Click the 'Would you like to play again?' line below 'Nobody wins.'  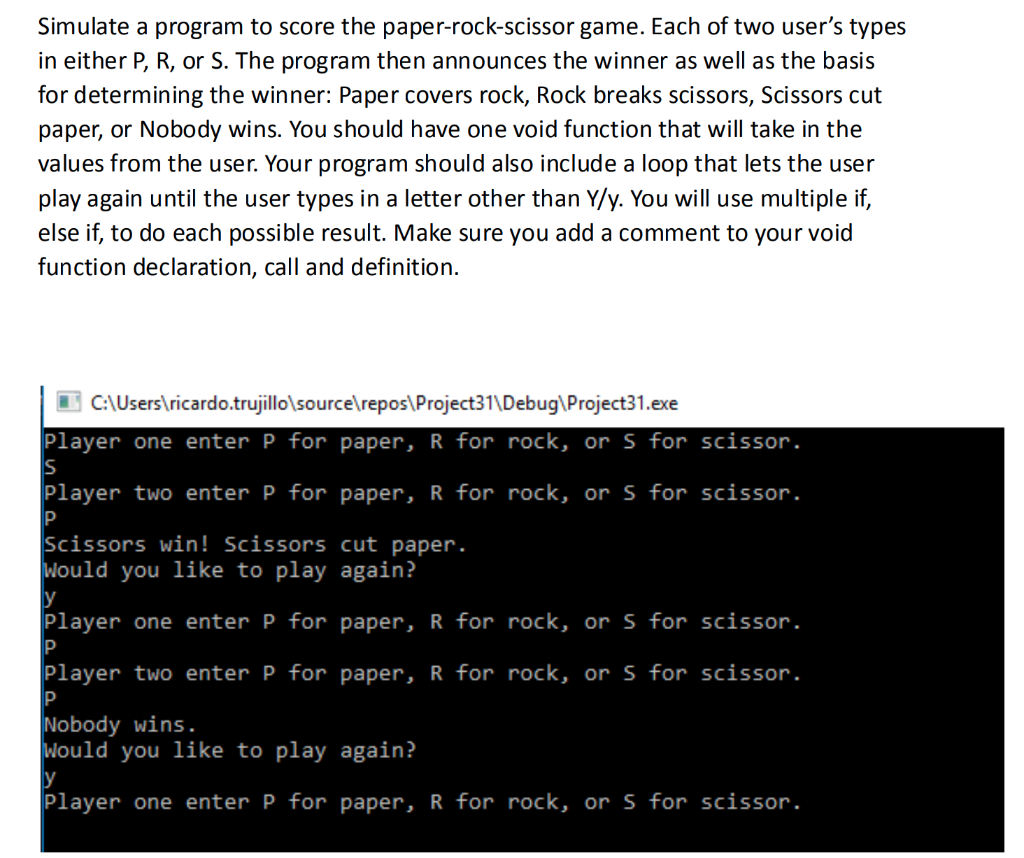[x=230, y=751]
